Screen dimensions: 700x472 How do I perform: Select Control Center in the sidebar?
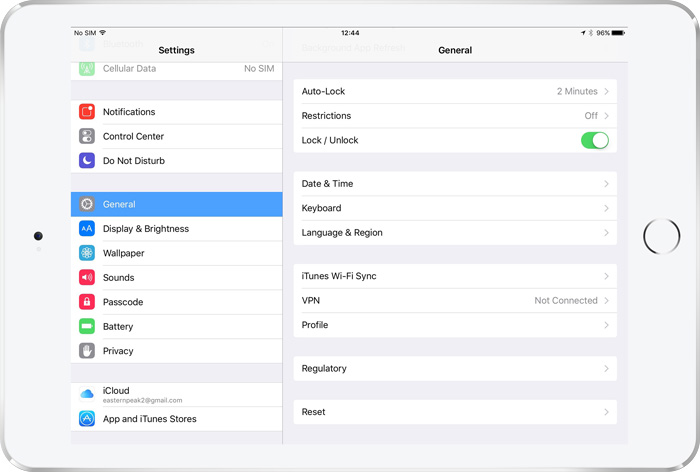tap(176, 136)
